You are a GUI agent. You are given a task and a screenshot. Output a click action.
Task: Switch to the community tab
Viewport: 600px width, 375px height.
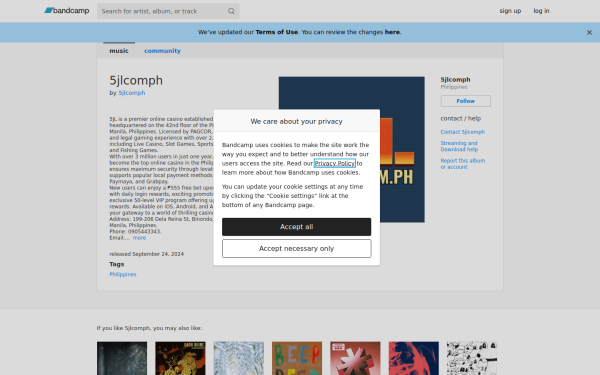coord(162,51)
